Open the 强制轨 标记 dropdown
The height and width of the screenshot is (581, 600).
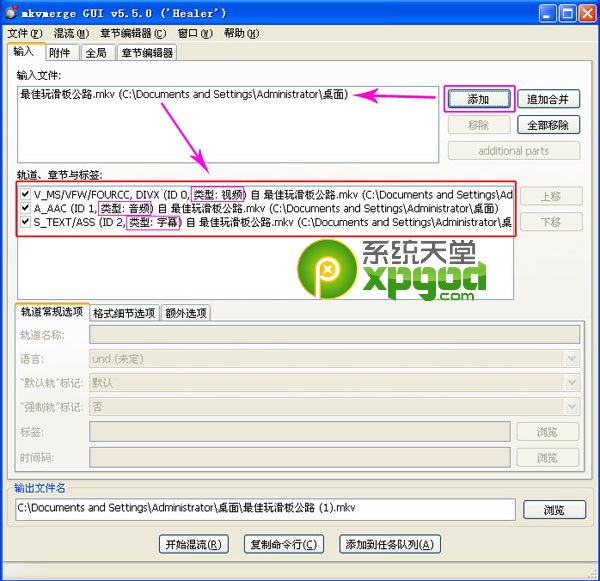coord(334,406)
